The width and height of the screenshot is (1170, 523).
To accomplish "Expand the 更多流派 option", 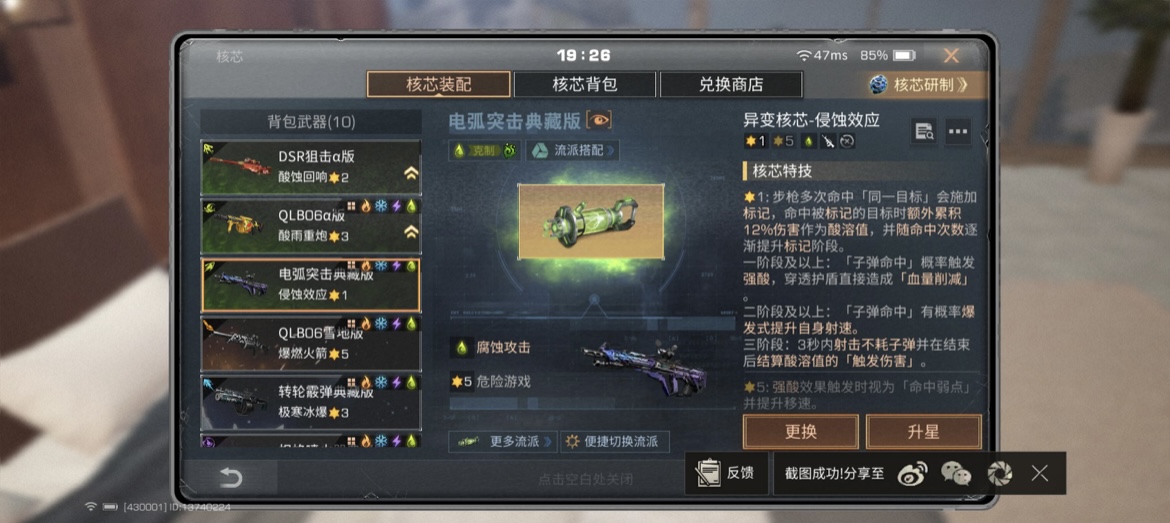I will tap(502, 442).
